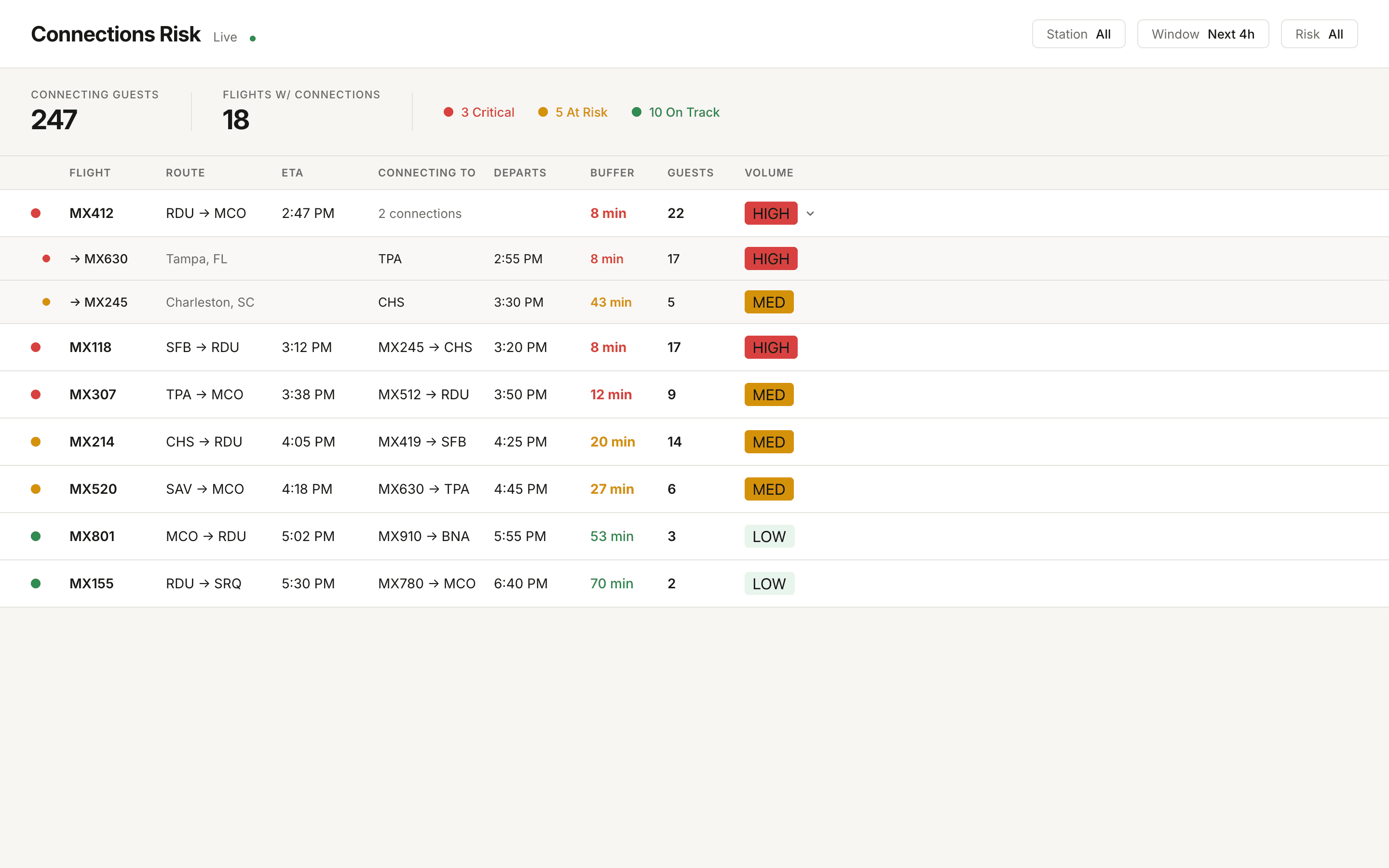Click the Connecting Guests 247 stat
Screen dimensions: 1389x868
[95, 111]
